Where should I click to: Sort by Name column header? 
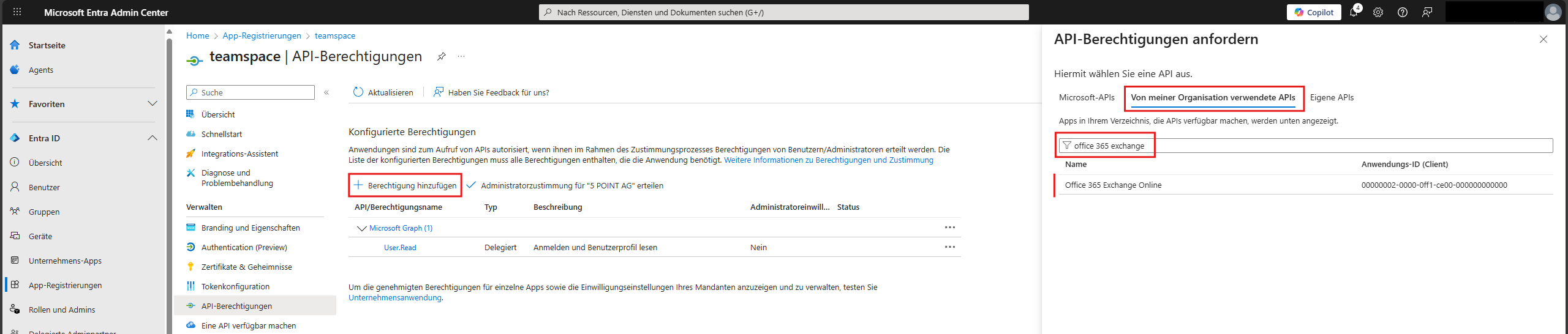[x=1076, y=164]
